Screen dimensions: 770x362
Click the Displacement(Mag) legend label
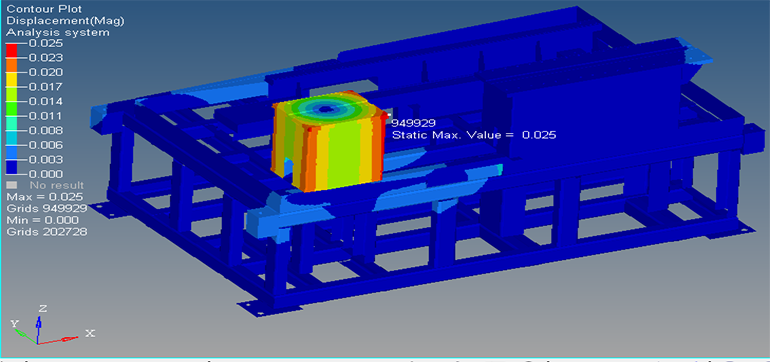65,21
